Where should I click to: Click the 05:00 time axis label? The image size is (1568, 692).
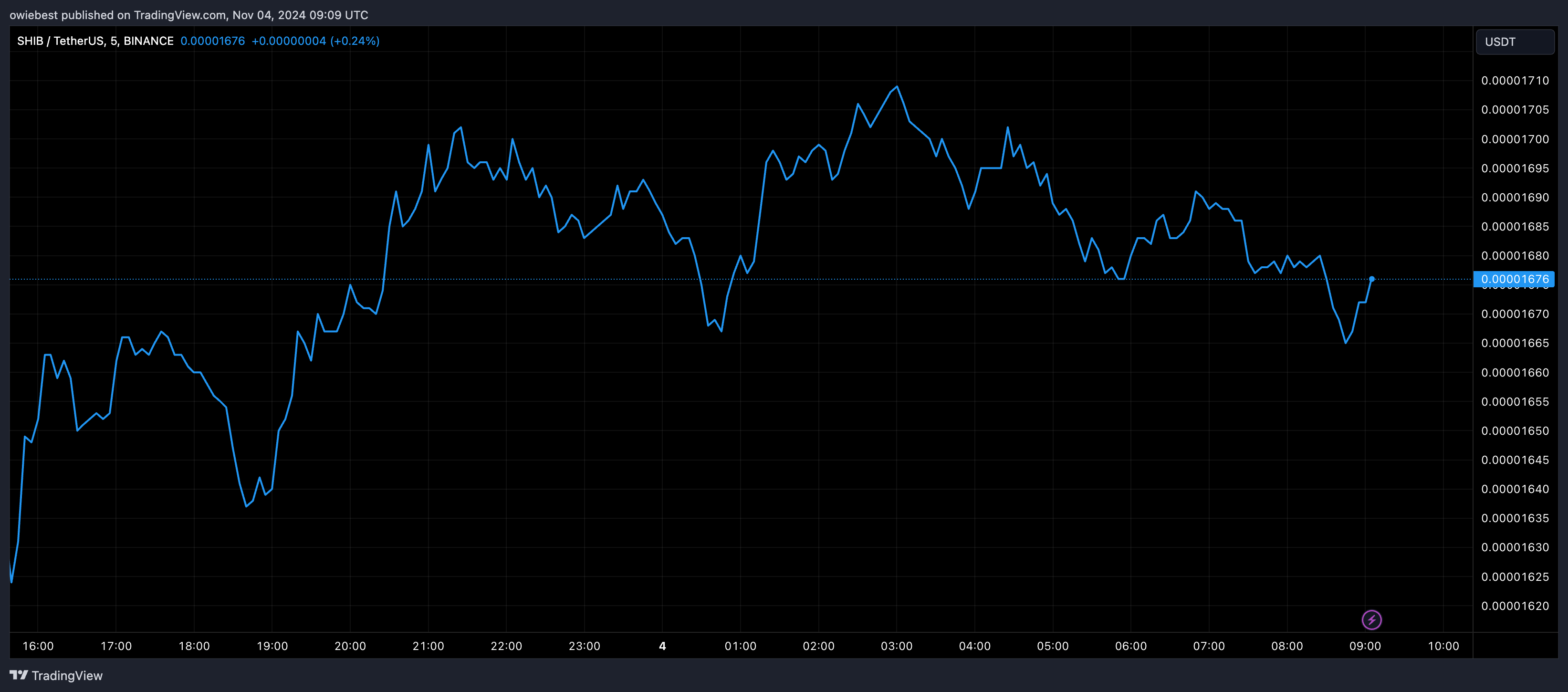point(1053,646)
